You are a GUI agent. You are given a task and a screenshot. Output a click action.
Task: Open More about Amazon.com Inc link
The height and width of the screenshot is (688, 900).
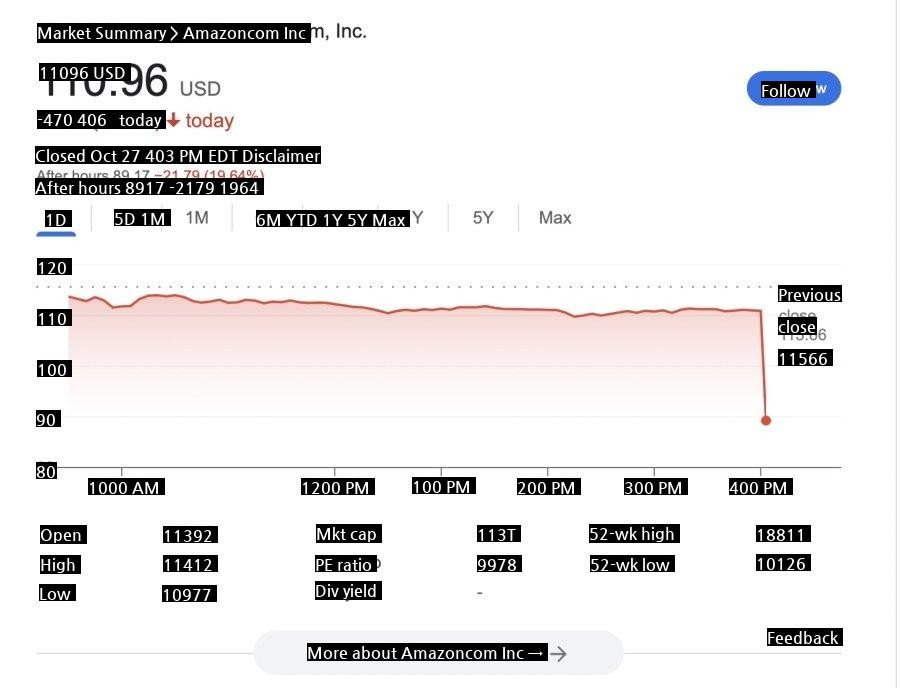[426, 653]
